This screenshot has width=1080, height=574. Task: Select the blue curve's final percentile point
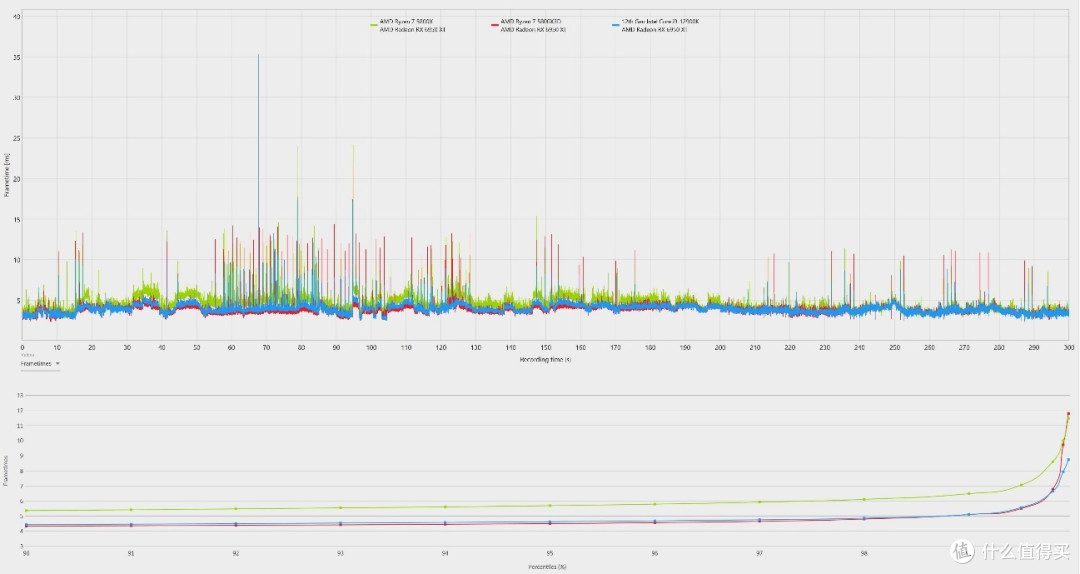(1068, 460)
